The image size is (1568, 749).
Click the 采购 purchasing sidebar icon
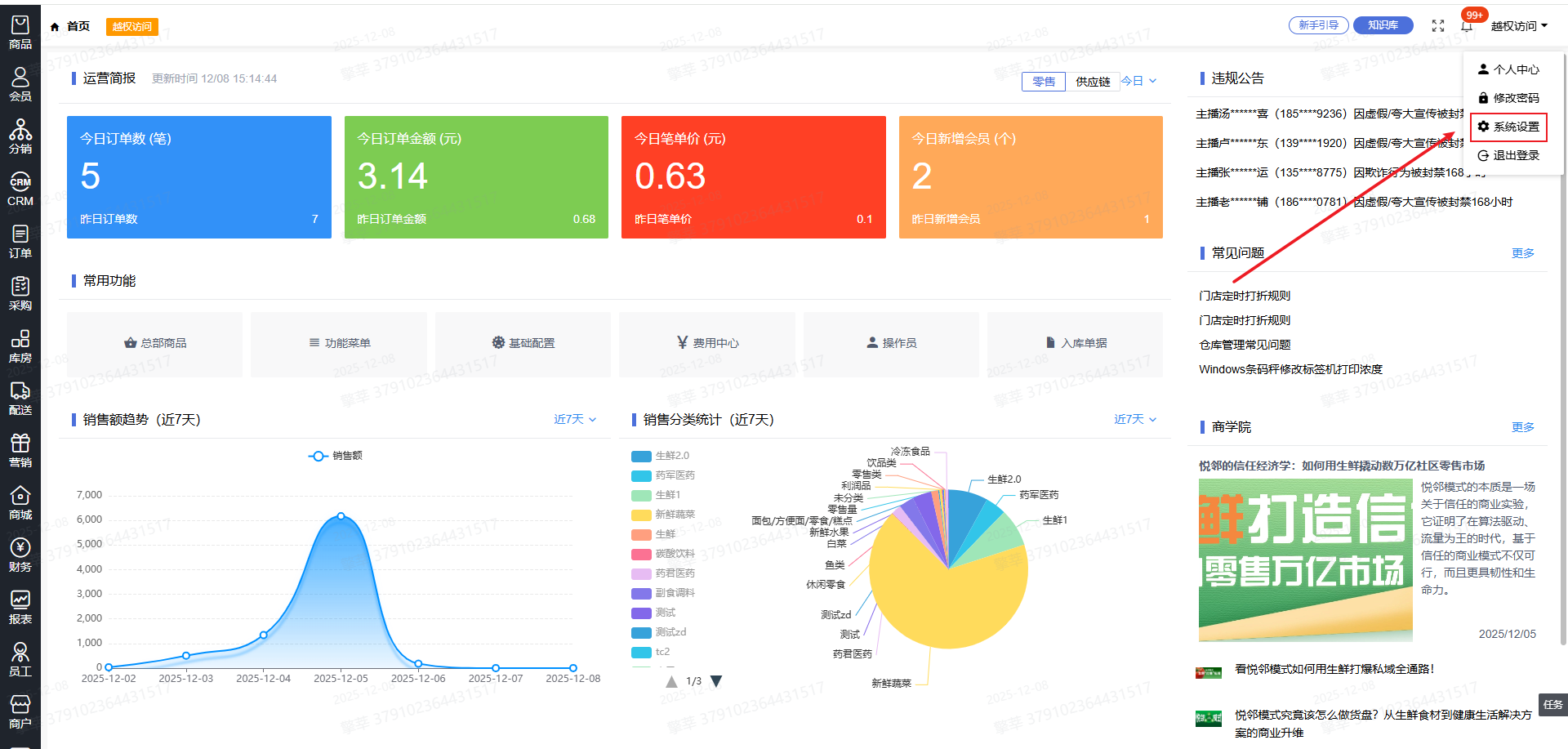pos(20,293)
